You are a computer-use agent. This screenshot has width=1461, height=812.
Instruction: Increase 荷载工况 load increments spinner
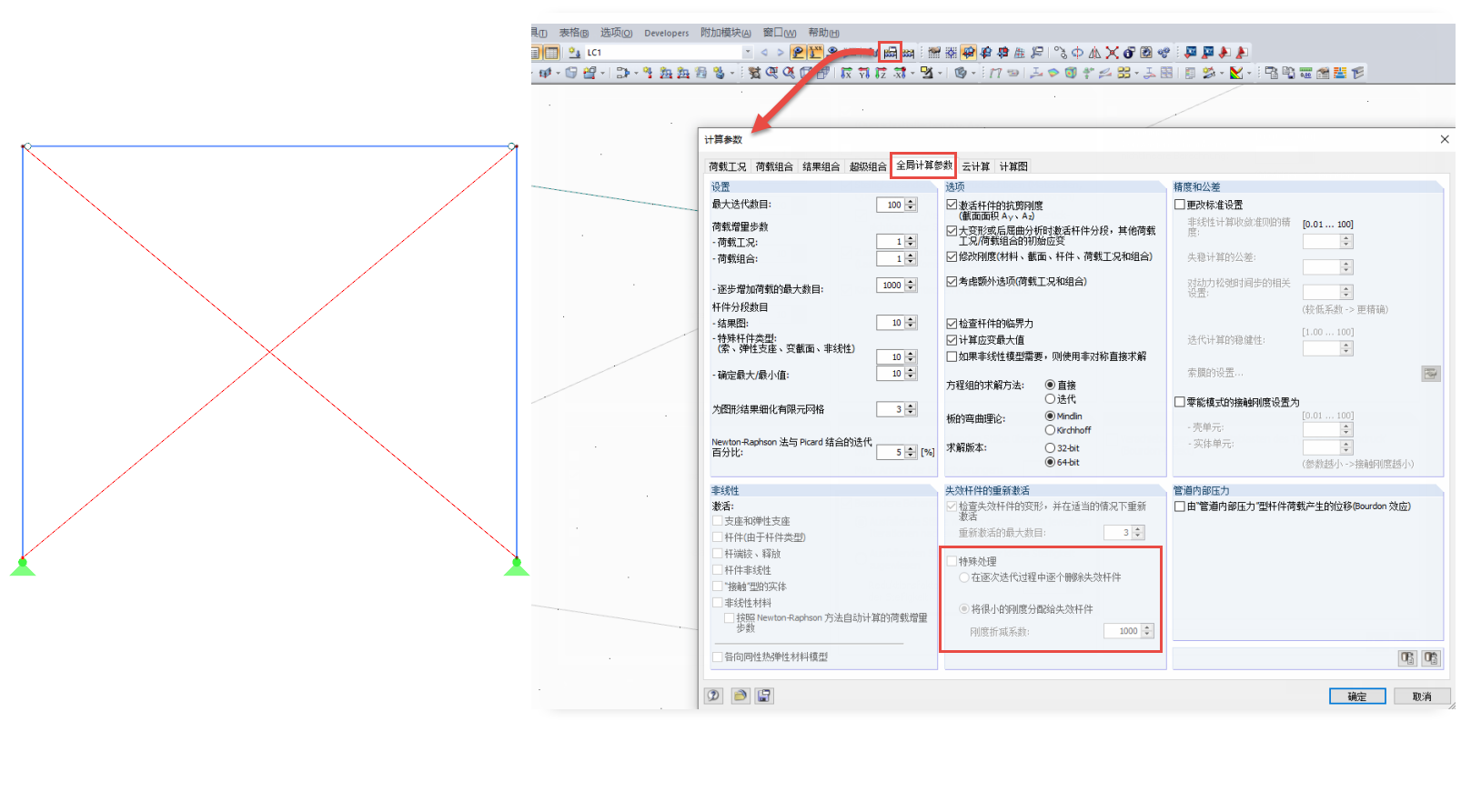click(x=911, y=238)
